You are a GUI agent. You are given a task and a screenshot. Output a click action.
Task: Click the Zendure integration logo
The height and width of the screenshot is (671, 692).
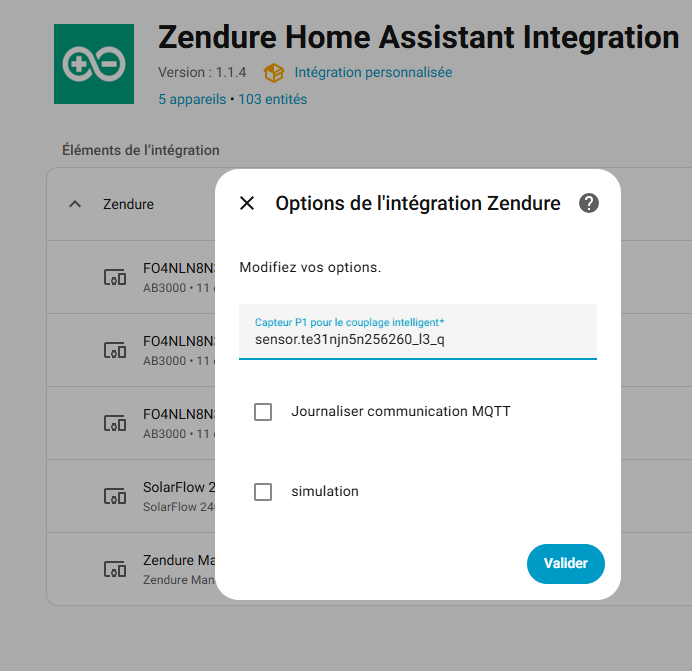(x=94, y=64)
